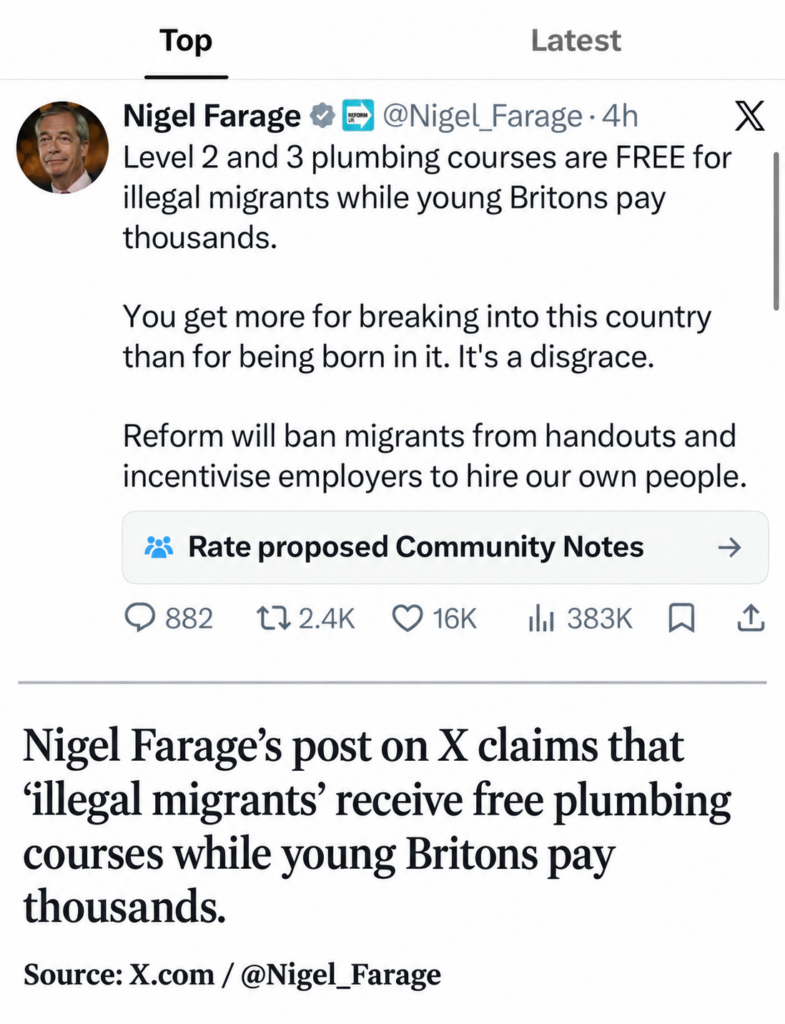Open Nigel Farage's profile picture

tap(62, 147)
